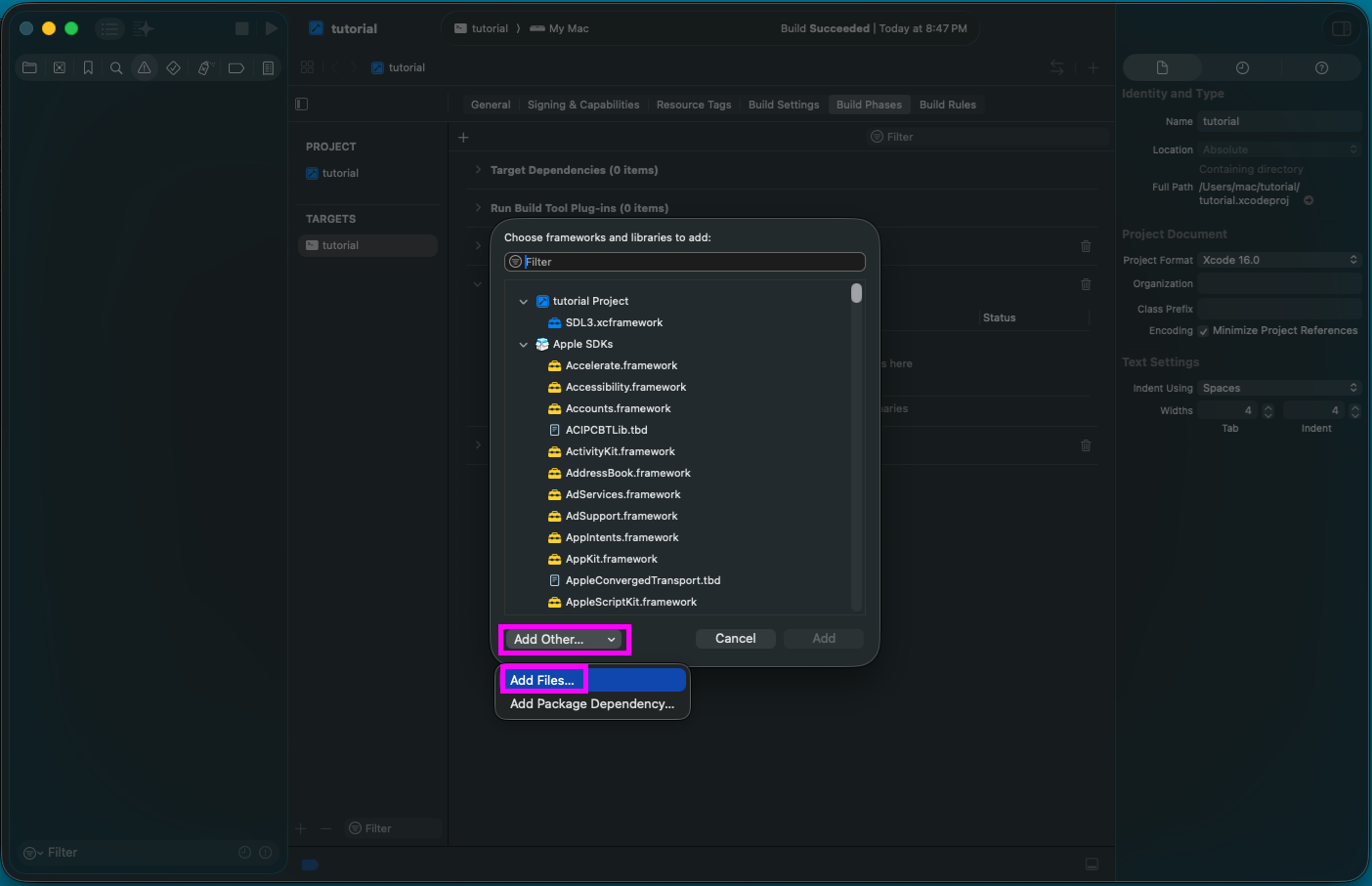Click the add build phase plus icon
The height and width of the screenshot is (886, 1372).
[x=463, y=137]
